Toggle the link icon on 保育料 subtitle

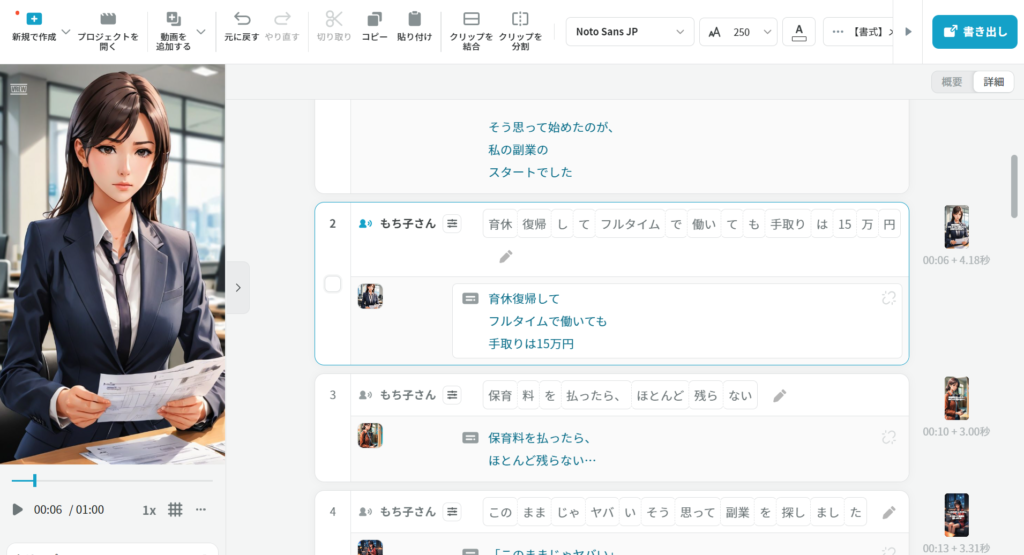tap(887, 437)
